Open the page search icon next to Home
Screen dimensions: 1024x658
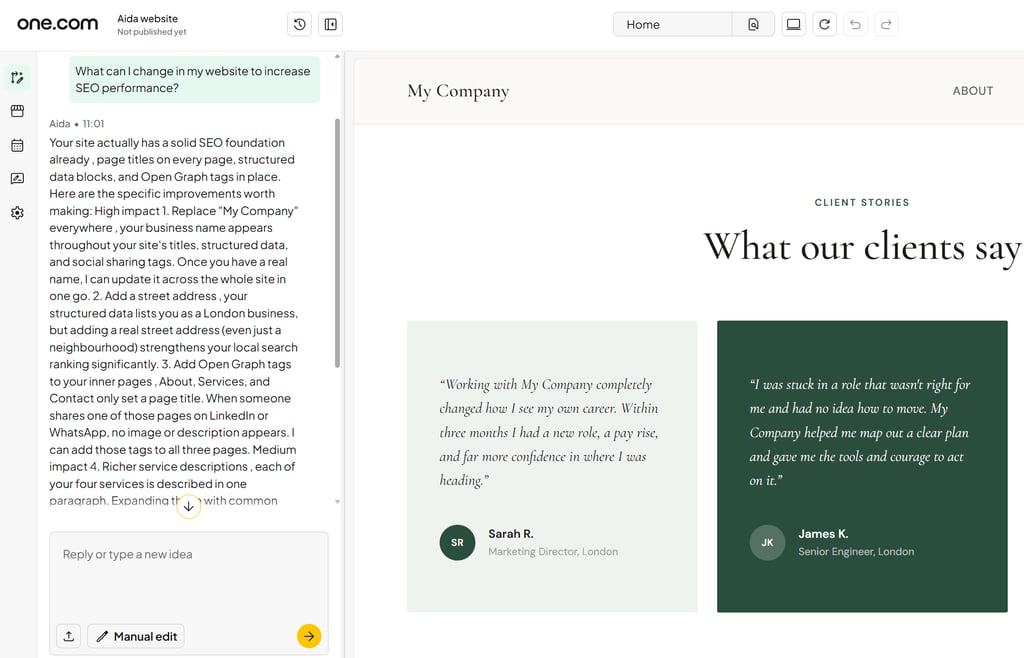753,25
